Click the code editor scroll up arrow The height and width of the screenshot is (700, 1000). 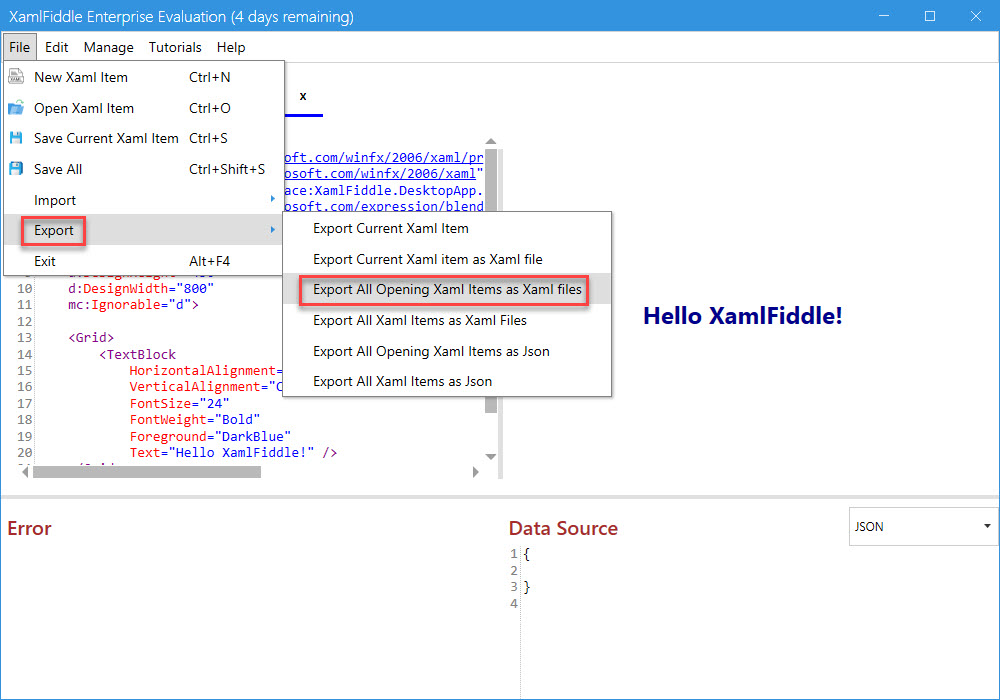(x=490, y=142)
